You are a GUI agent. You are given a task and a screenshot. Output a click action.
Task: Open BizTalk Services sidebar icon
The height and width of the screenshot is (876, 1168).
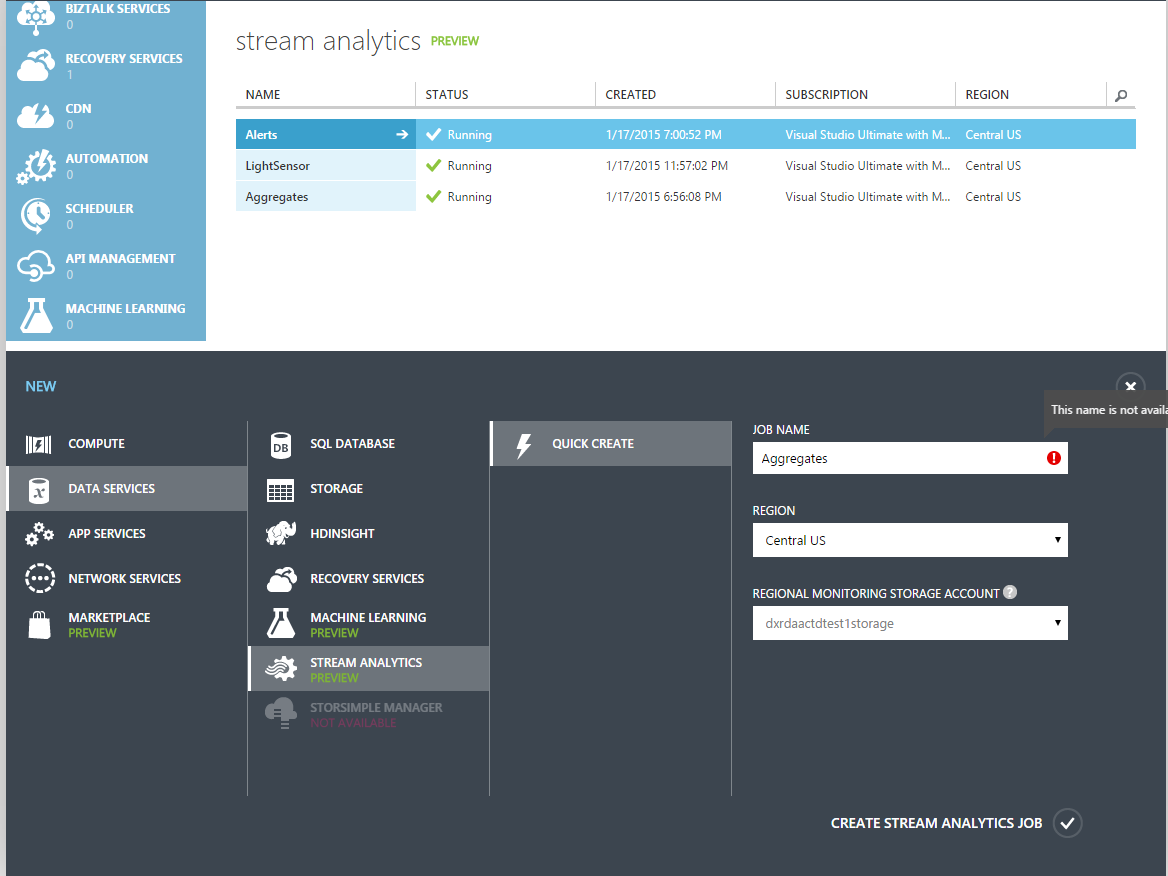[x=36, y=16]
